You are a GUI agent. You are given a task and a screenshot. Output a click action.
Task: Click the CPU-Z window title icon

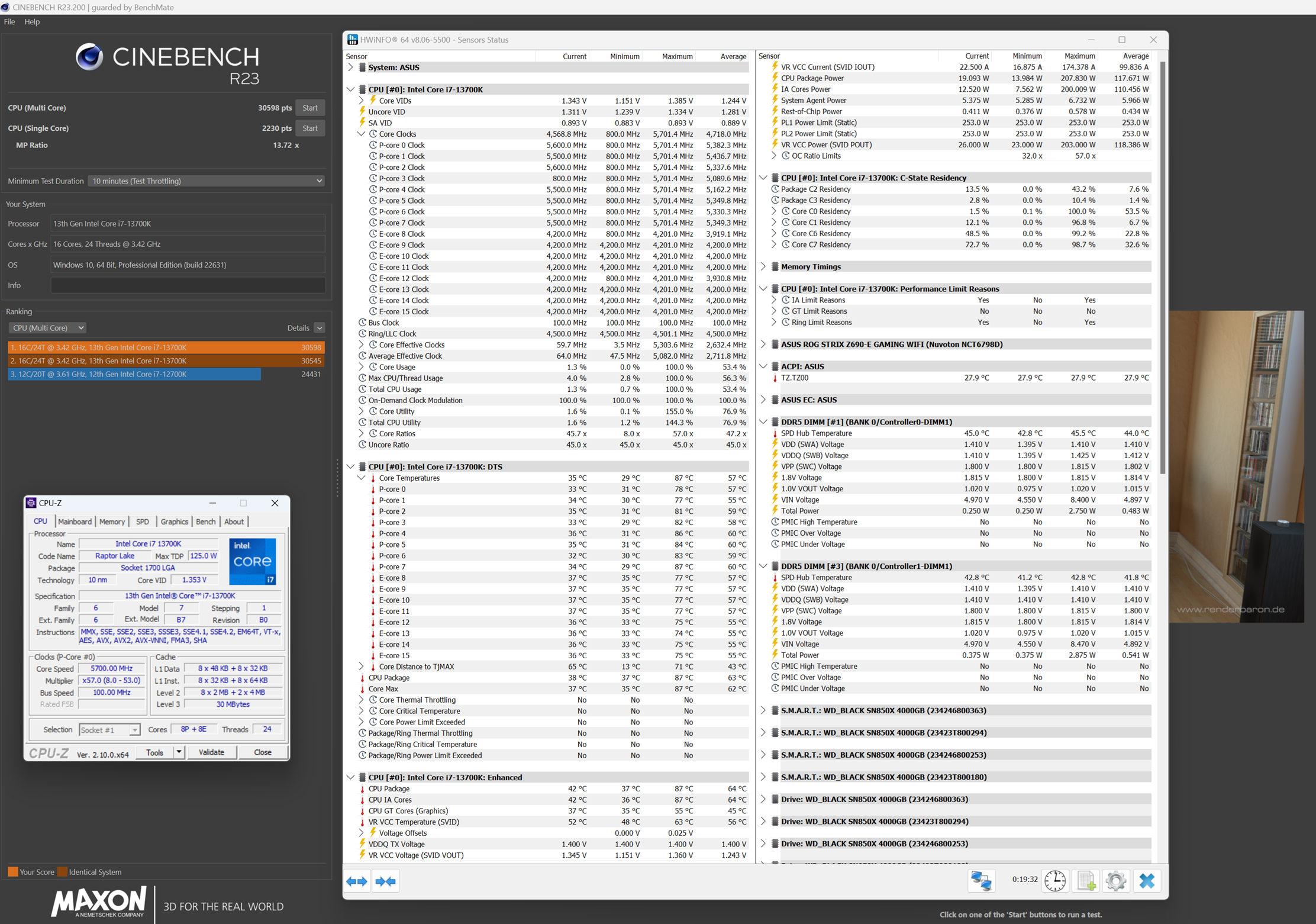31,503
